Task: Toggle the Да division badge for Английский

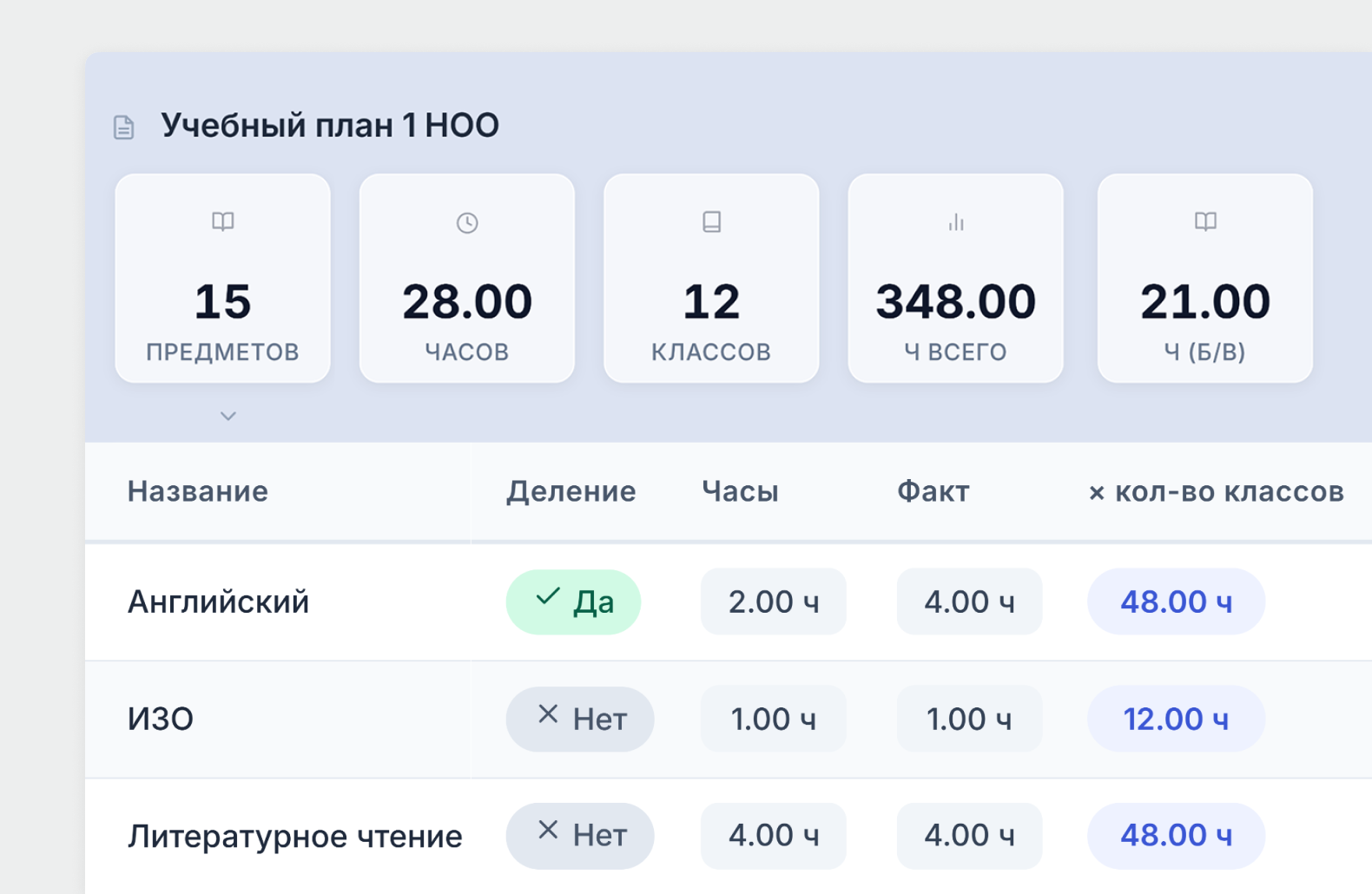Action: [x=573, y=601]
